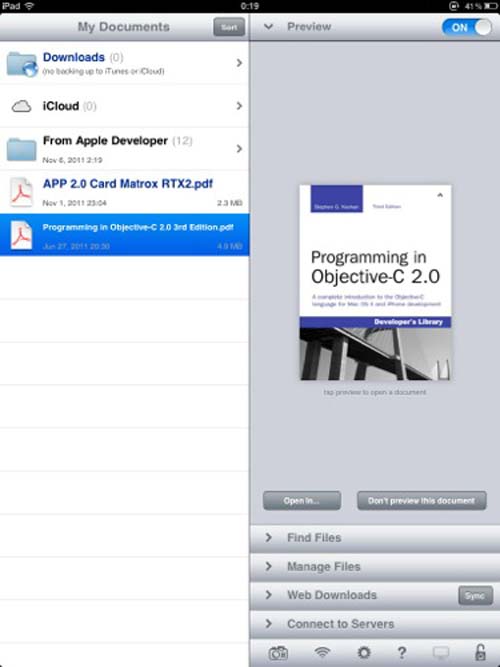
Task: Check the battery indicator in status bar
Action: tap(489, 6)
